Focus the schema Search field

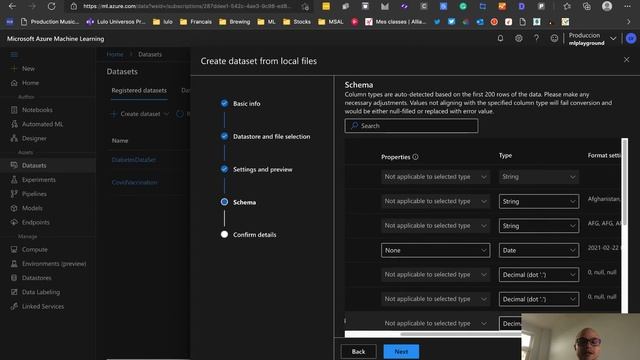click(x=411, y=126)
